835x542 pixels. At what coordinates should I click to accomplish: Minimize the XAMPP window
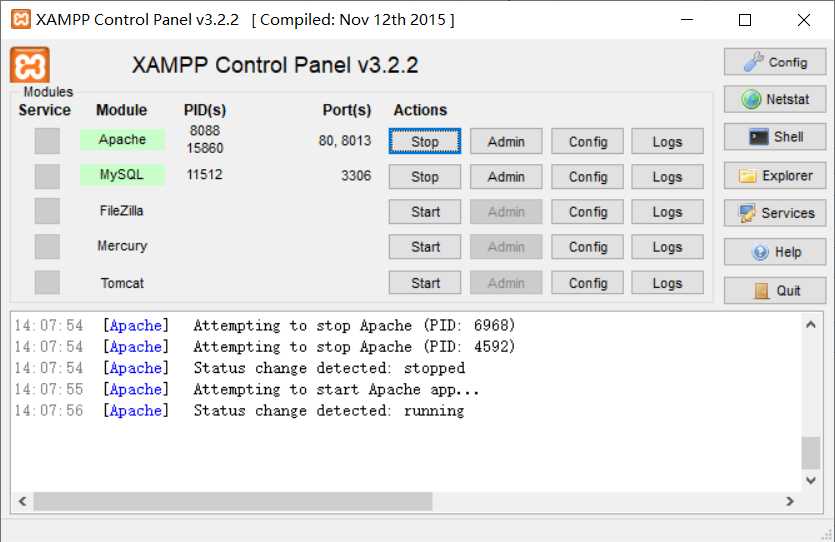click(687, 20)
